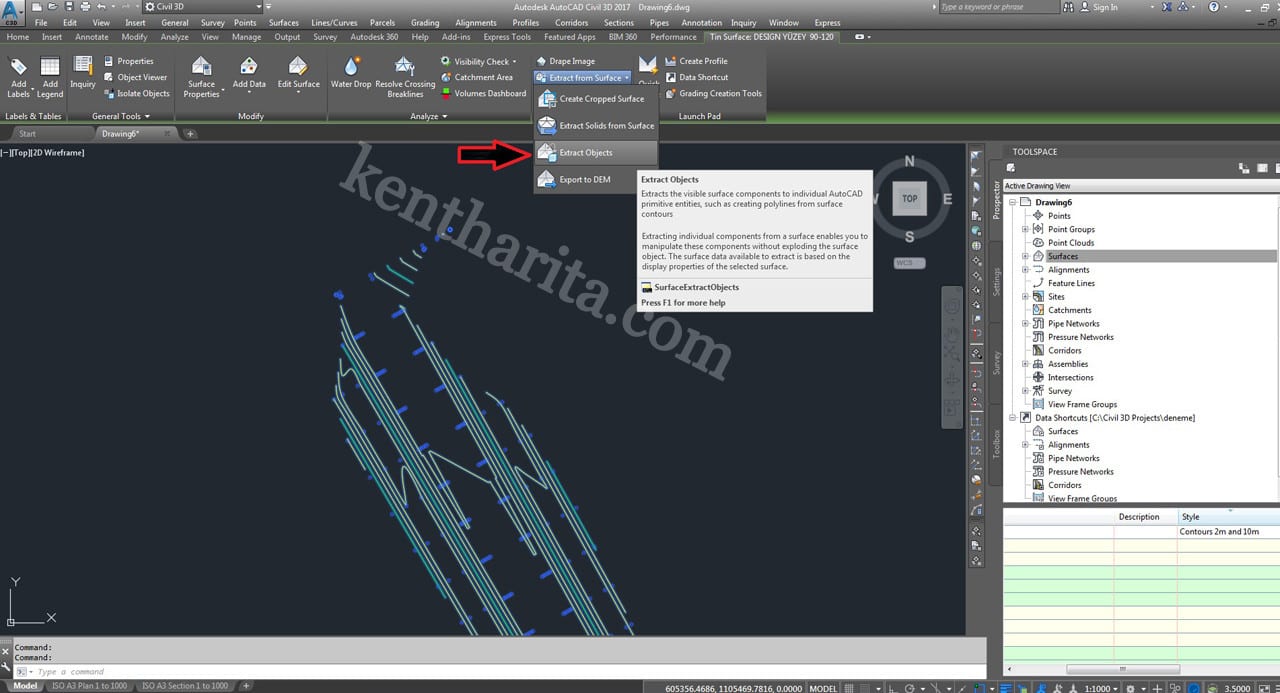Expand the Point Groups tree node
Image resolution: width=1280 pixels, height=693 pixels.
pos(1025,229)
